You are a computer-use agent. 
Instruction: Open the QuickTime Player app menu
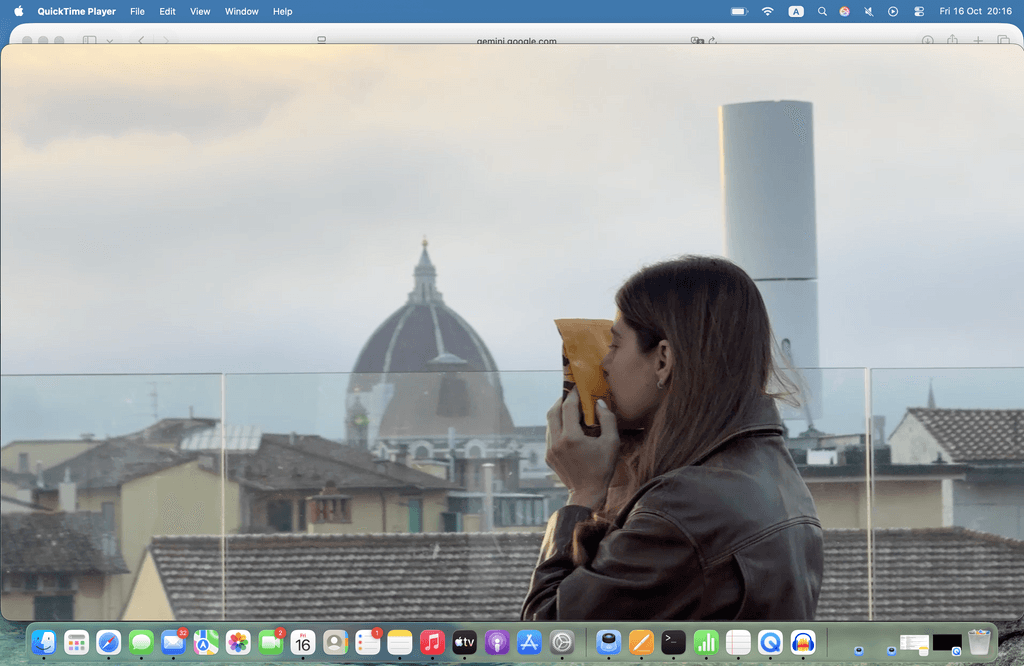(76, 12)
